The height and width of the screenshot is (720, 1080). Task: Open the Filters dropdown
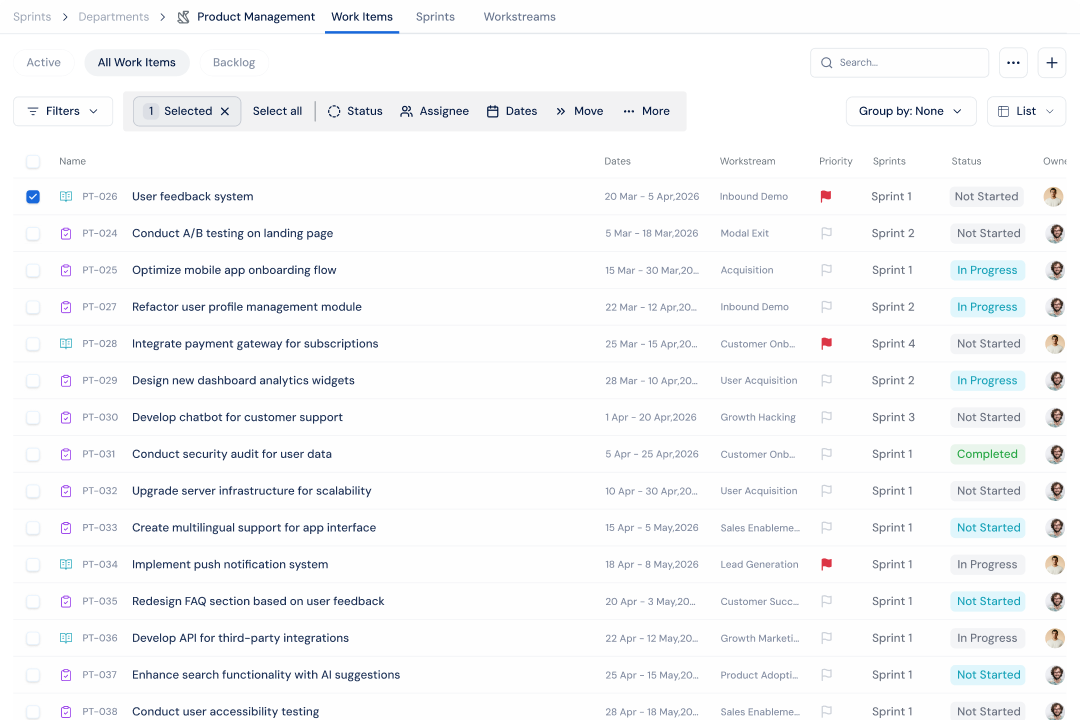pos(63,111)
